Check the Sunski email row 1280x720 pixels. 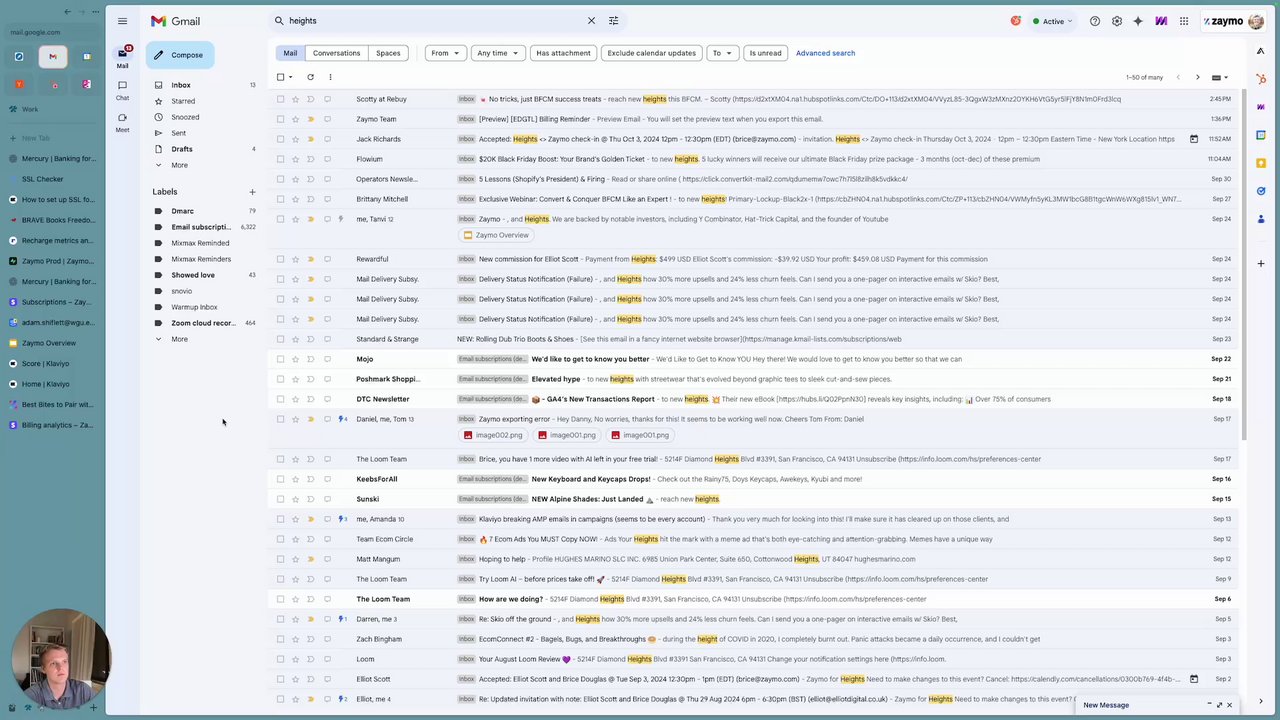(280, 499)
